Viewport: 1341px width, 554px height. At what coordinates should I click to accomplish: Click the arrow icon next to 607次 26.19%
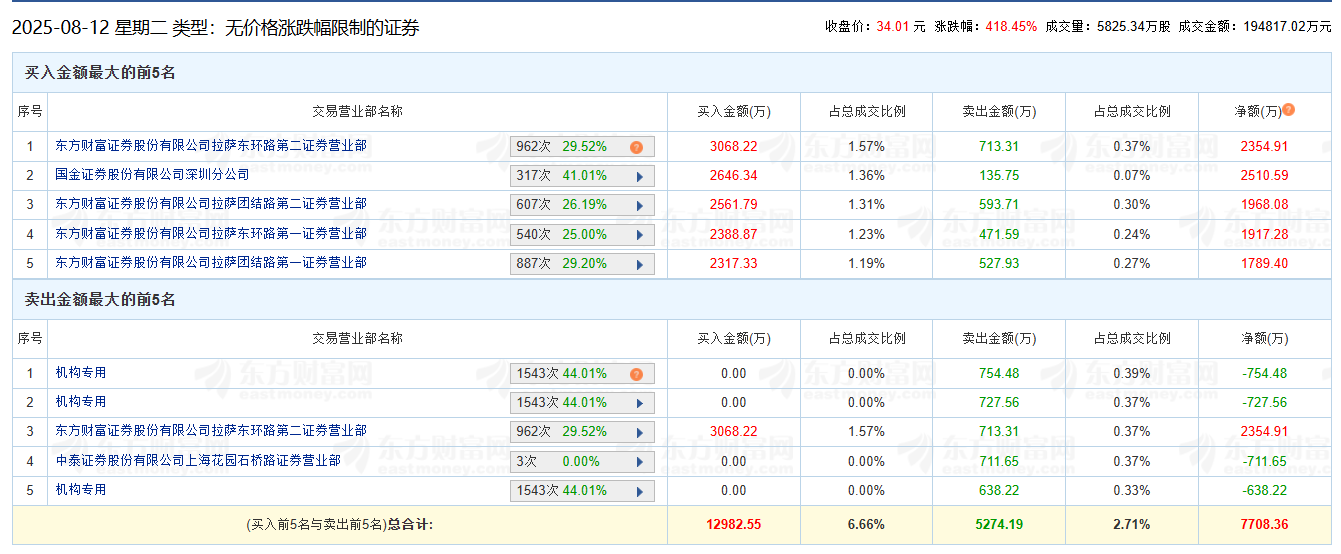(640, 206)
